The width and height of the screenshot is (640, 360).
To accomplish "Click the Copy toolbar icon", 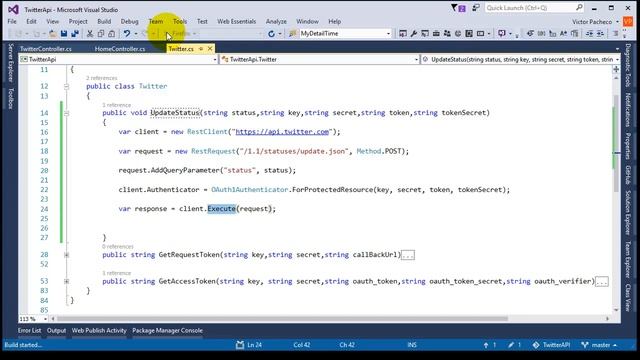I will (x=100, y=34).
